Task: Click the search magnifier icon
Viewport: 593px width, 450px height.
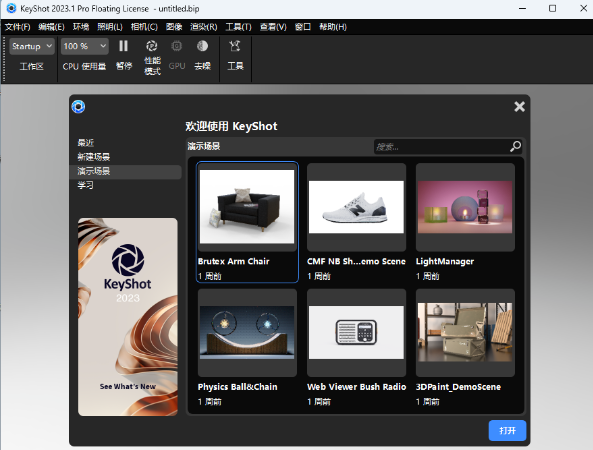Action: tap(515, 146)
